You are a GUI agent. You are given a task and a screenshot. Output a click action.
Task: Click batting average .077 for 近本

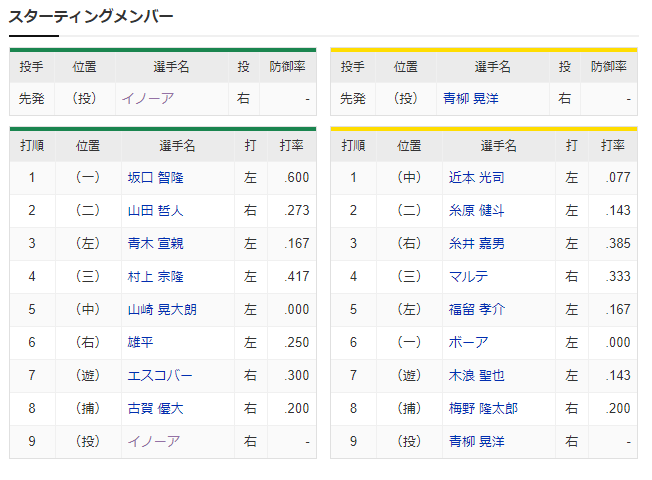tap(618, 178)
